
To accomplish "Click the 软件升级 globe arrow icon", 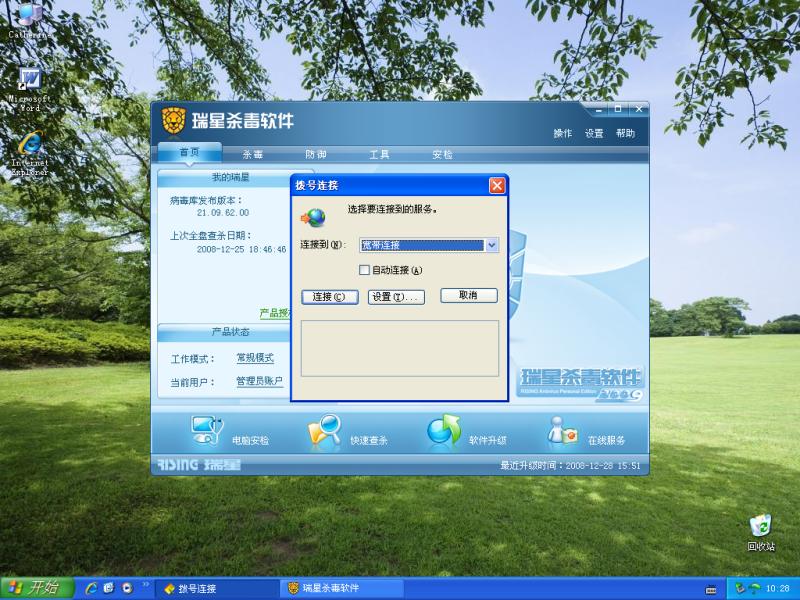I will (444, 432).
